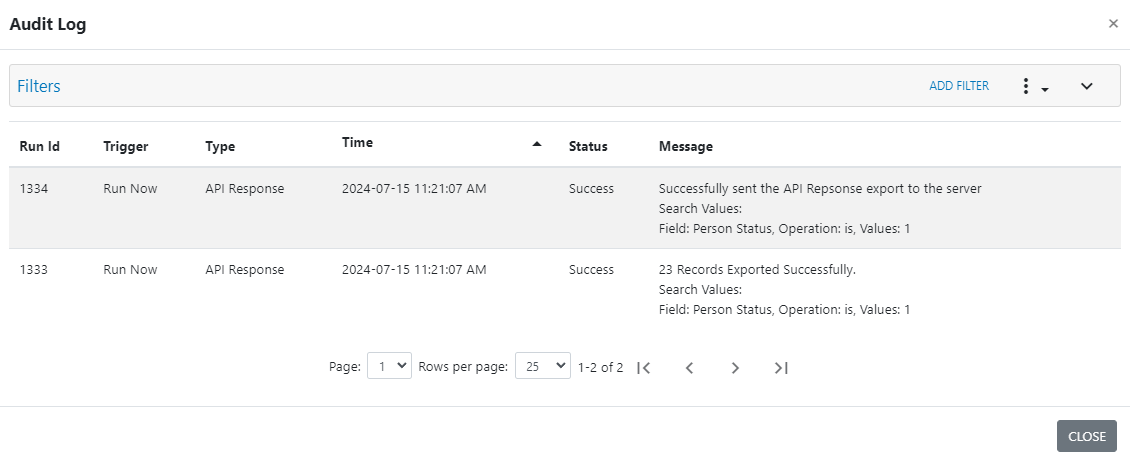Screen dimensions: 1130x461
Task: Click the ADD FILTER link
Action: [x=959, y=86]
